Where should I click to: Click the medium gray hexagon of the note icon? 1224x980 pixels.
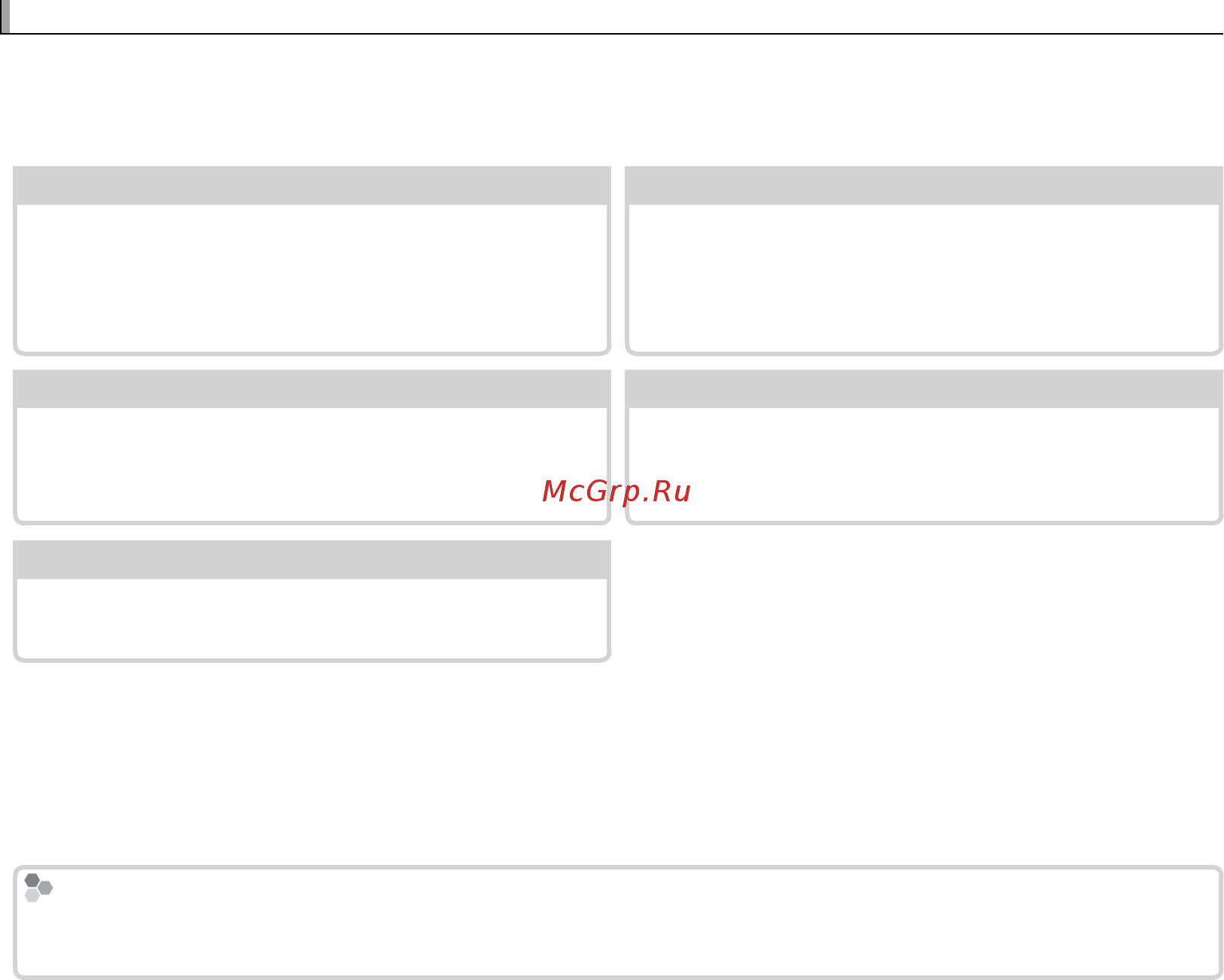click(x=46, y=888)
